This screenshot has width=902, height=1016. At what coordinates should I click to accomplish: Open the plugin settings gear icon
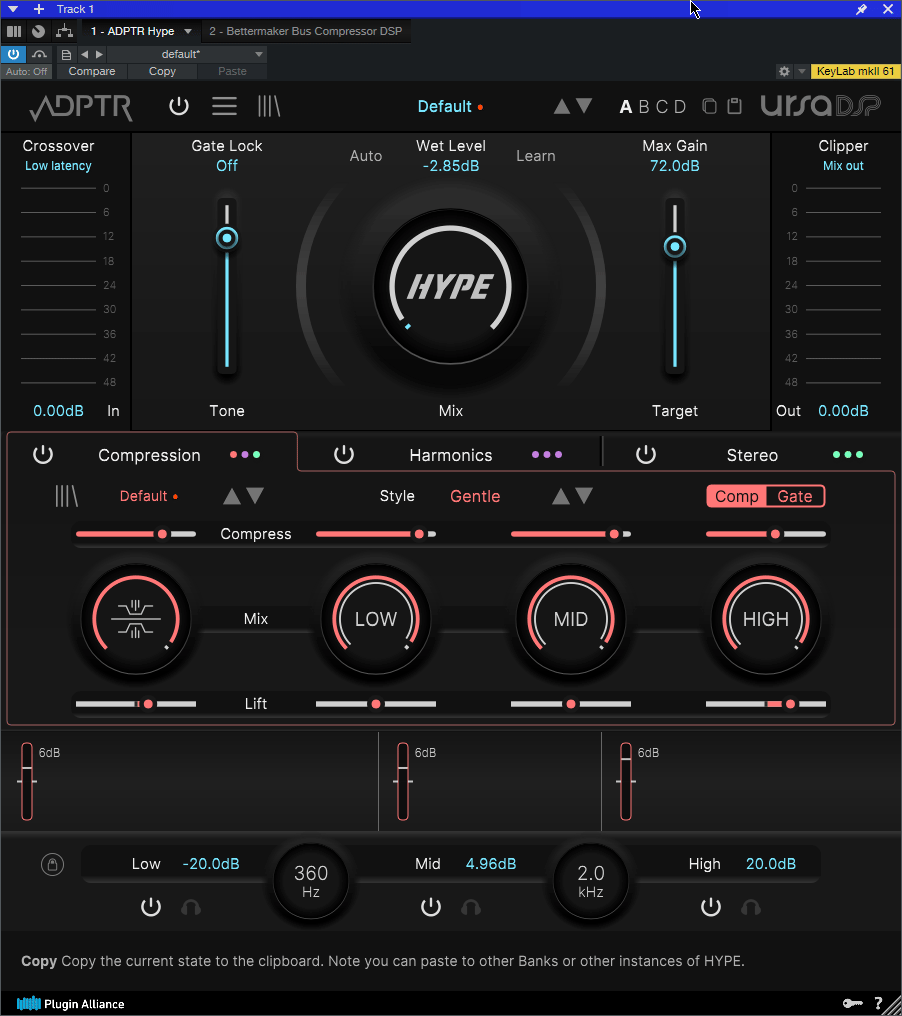coord(784,71)
